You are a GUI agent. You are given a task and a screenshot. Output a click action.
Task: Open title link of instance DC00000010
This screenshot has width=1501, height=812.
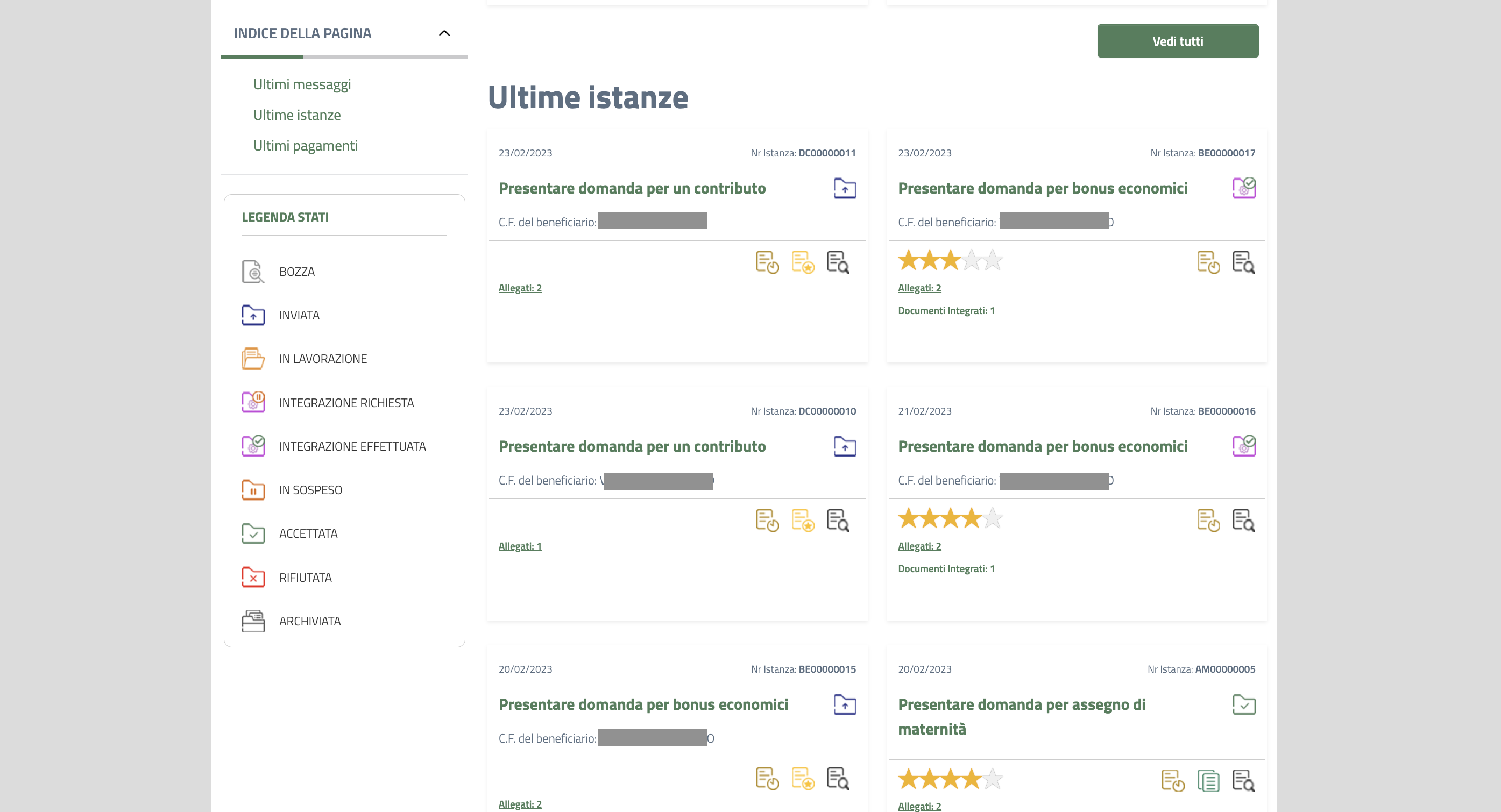632,446
